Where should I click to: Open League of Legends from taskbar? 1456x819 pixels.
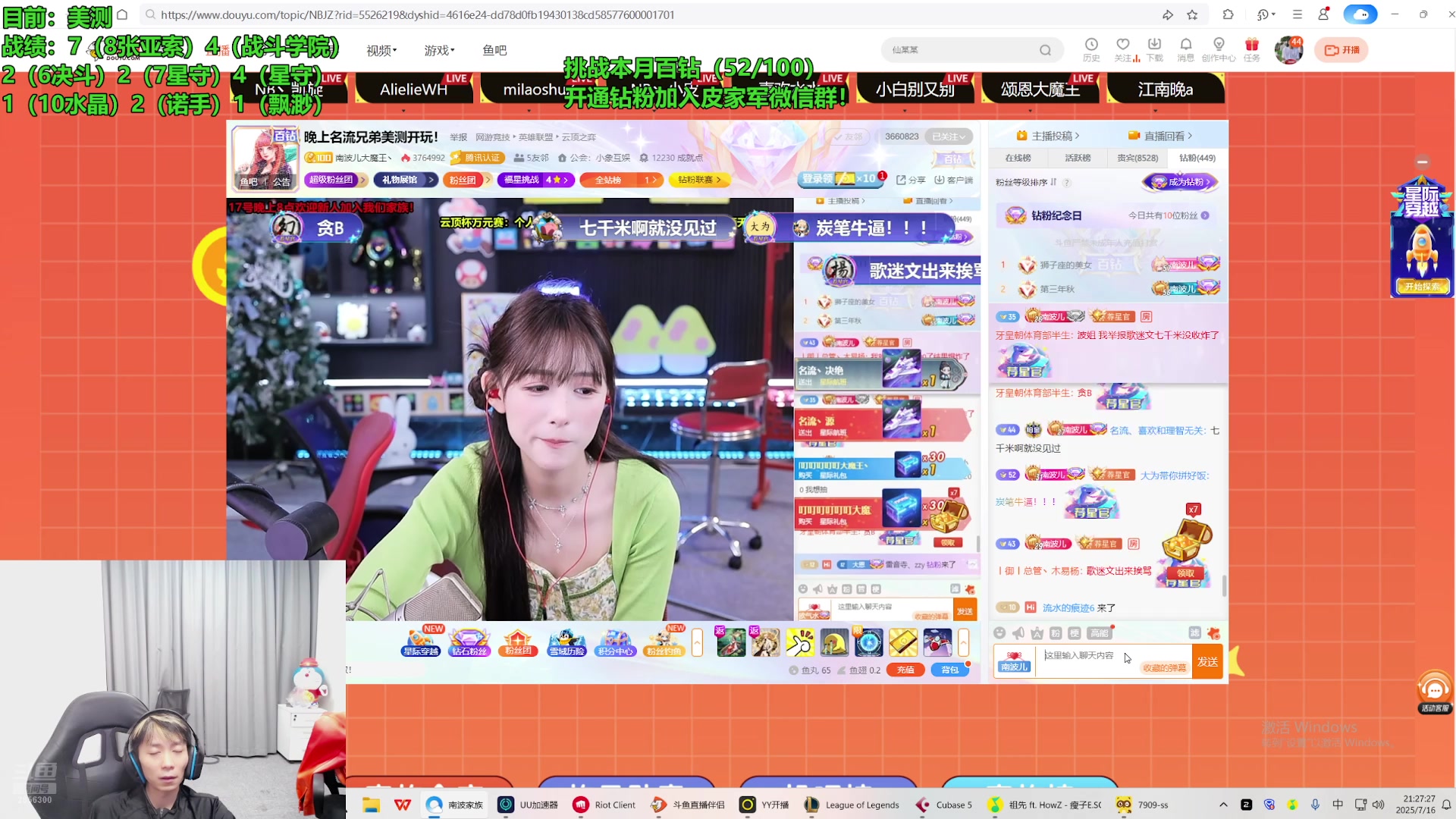coord(852,805)
